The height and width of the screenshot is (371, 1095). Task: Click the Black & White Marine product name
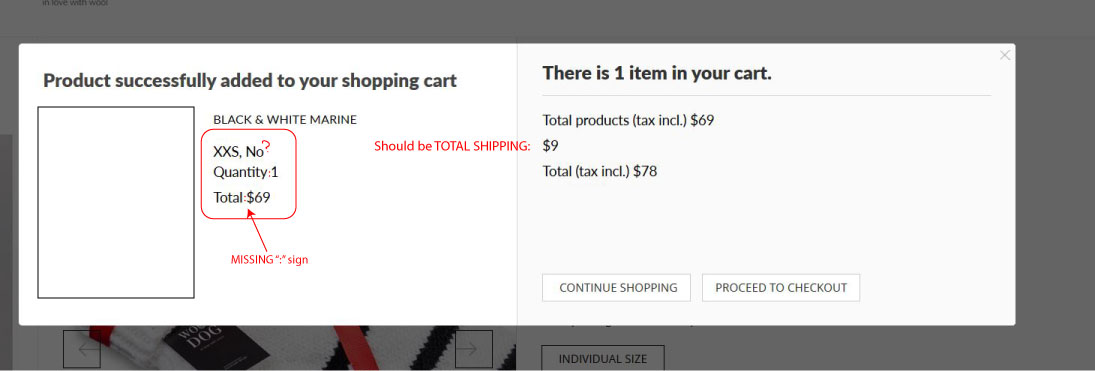point(285,119)
